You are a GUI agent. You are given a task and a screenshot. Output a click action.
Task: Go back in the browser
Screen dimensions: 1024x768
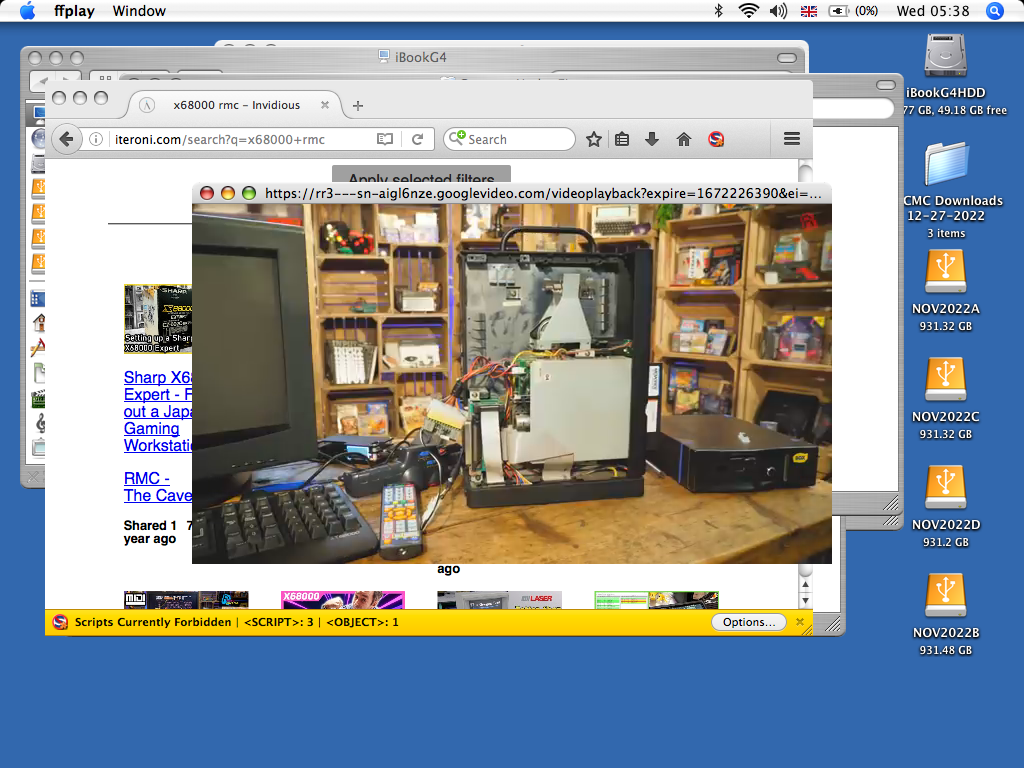coord(66,139)
